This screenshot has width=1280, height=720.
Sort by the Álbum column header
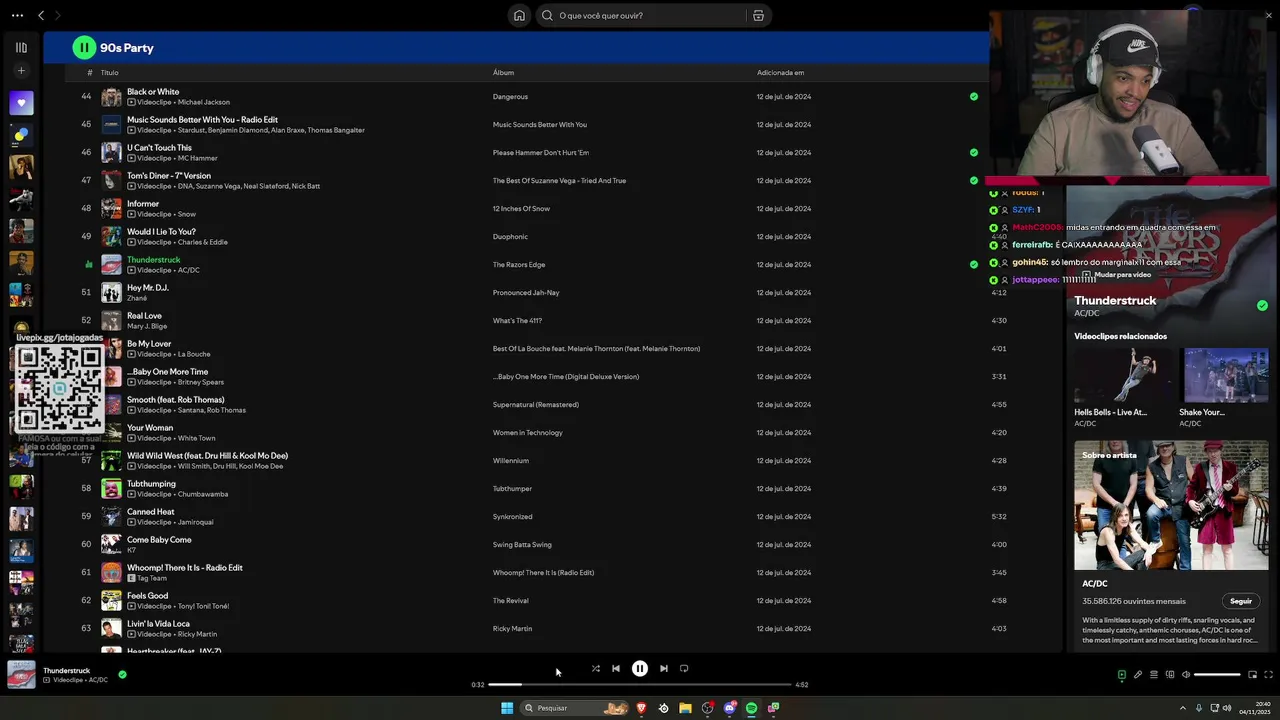[x=503, y=73]
